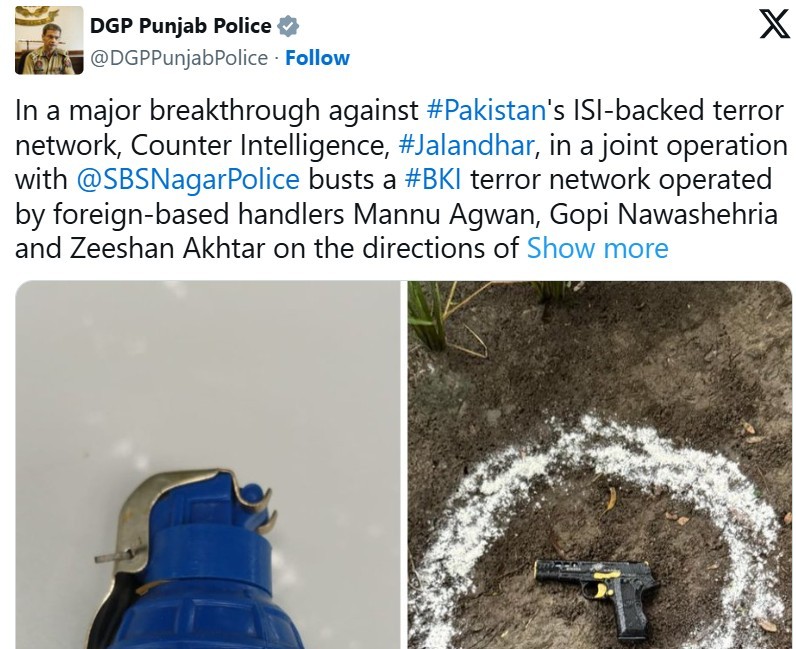Screen dimensions: 796x649
Task: Open the @SBSNagarPolice mention
Action: [188, 179]
